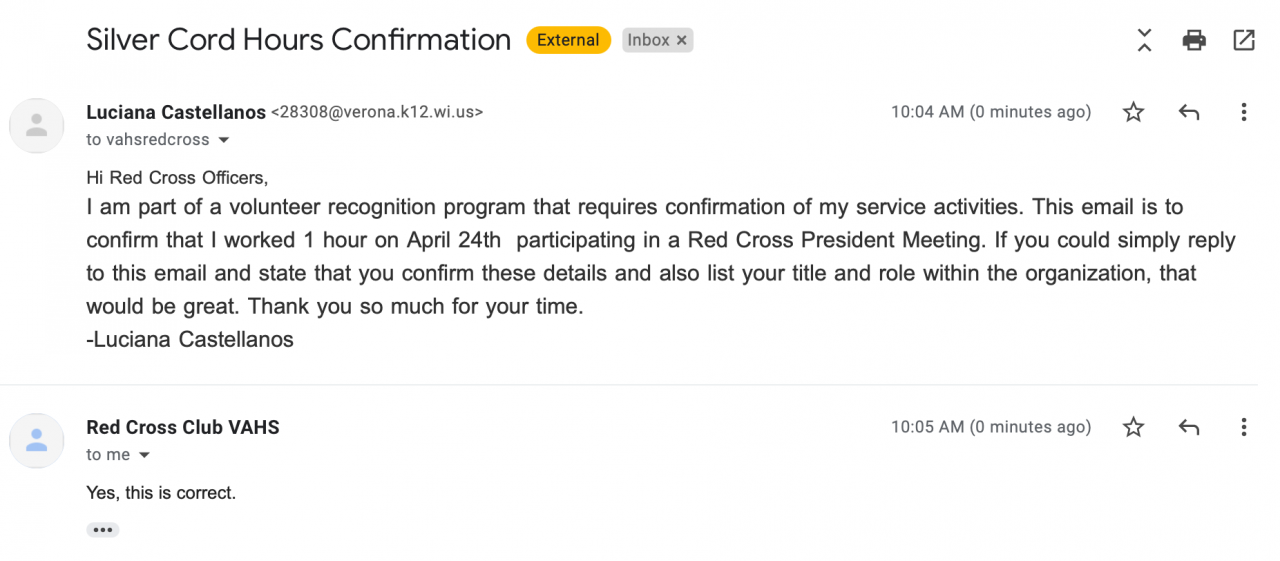Show details dropdown next to "to me"

point(144,455)
